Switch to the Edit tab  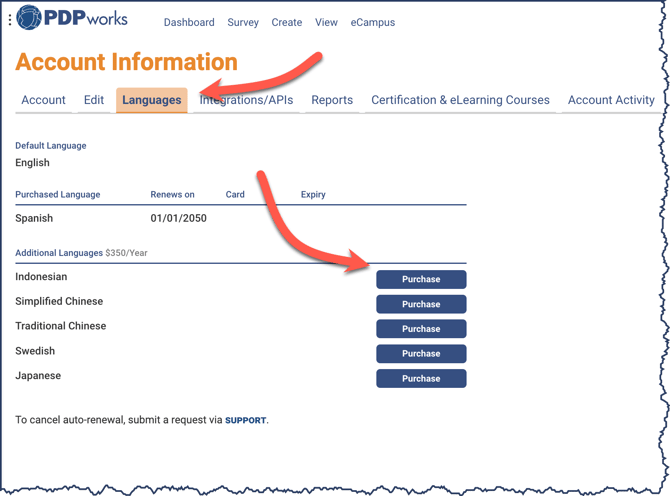(x=94, y=100)
